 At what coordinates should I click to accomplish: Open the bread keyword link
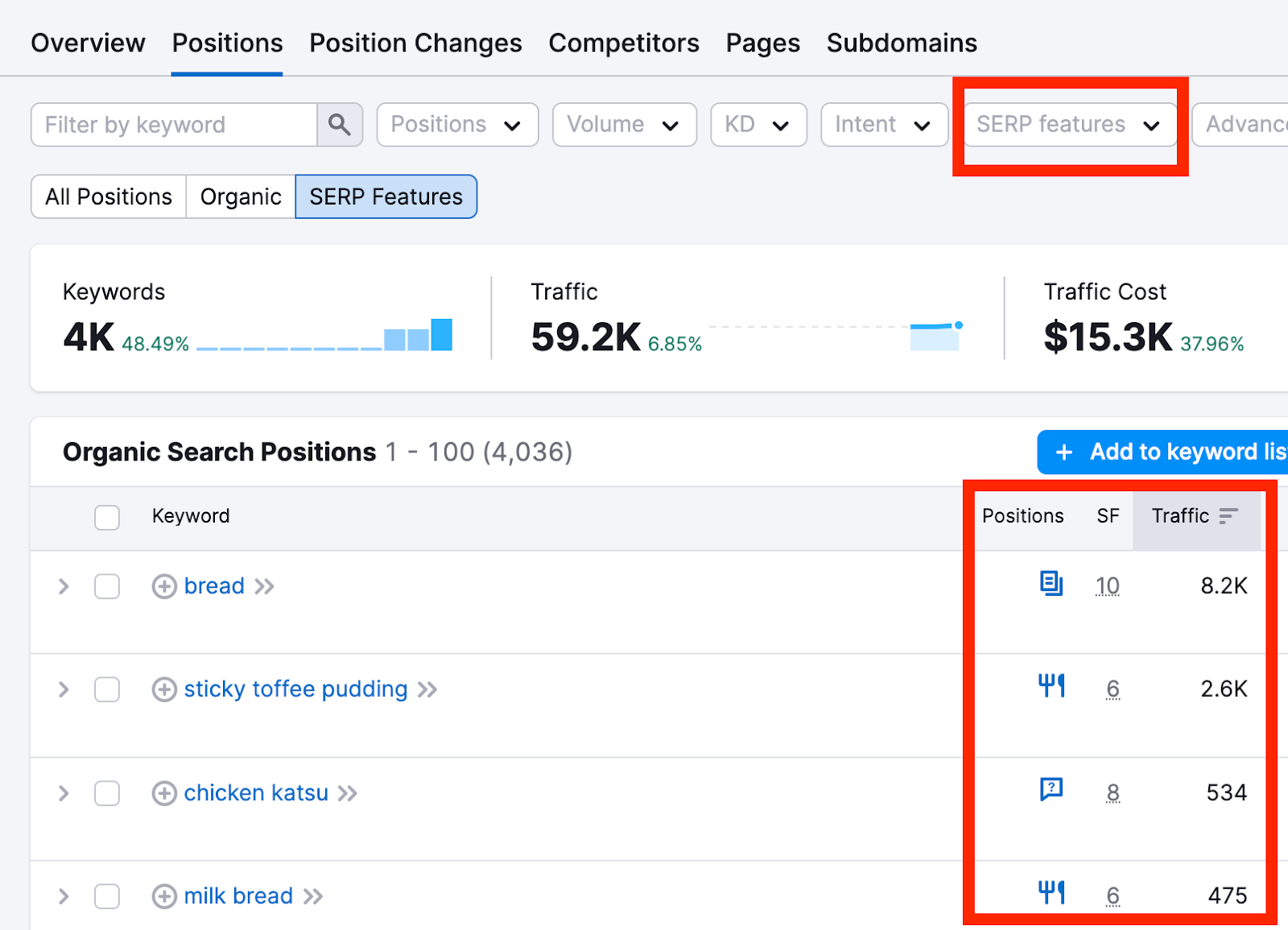[x=214, y=586]
